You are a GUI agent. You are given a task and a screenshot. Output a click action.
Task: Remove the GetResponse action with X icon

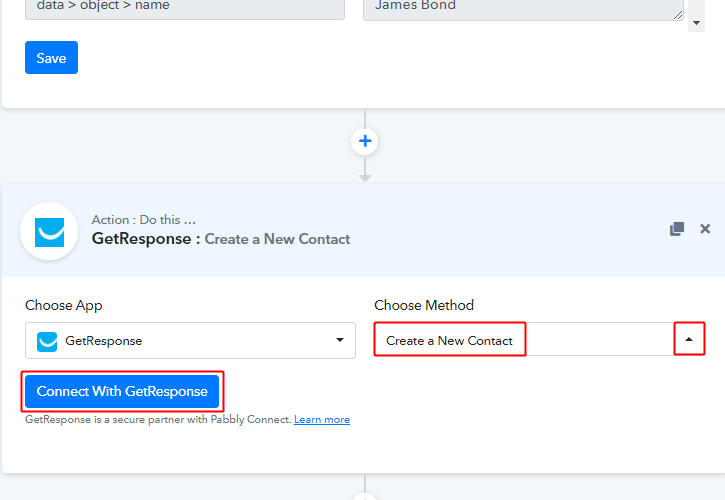point(705,228)
